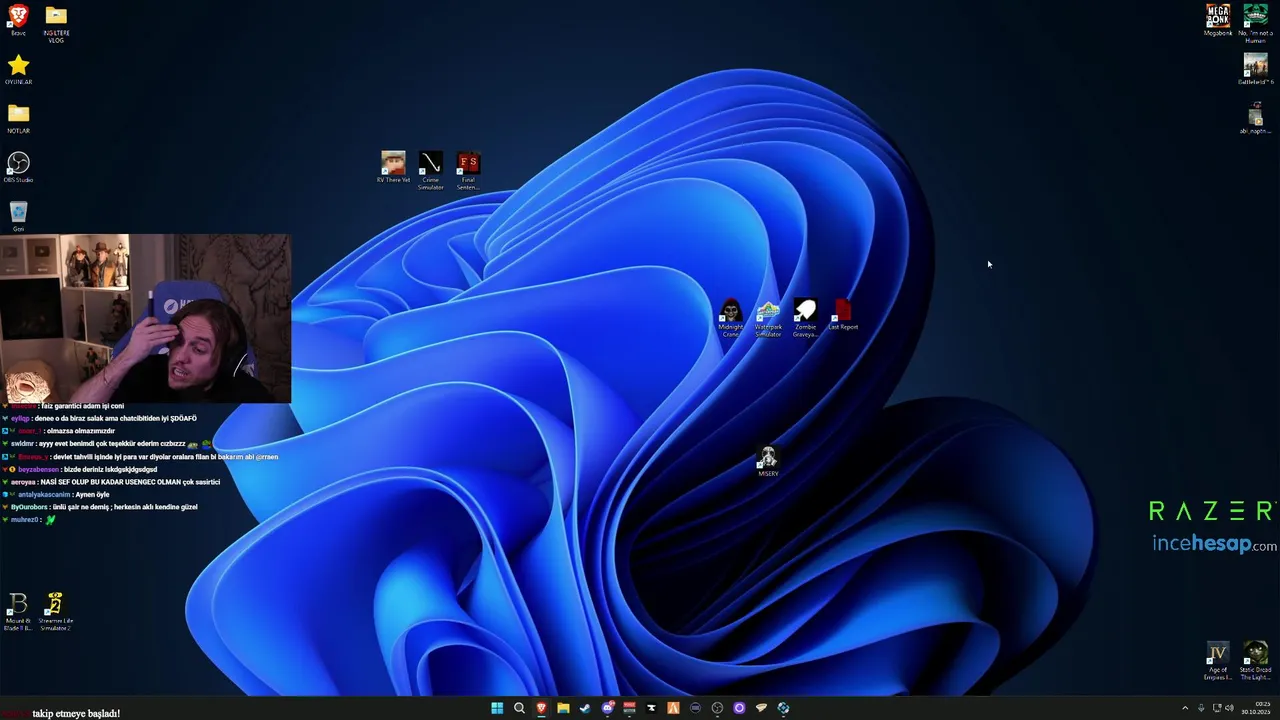Launch OBS Studio from the desktop
Image resolution: width=1280 pixels, height=720 pixels.
point(18,167)
